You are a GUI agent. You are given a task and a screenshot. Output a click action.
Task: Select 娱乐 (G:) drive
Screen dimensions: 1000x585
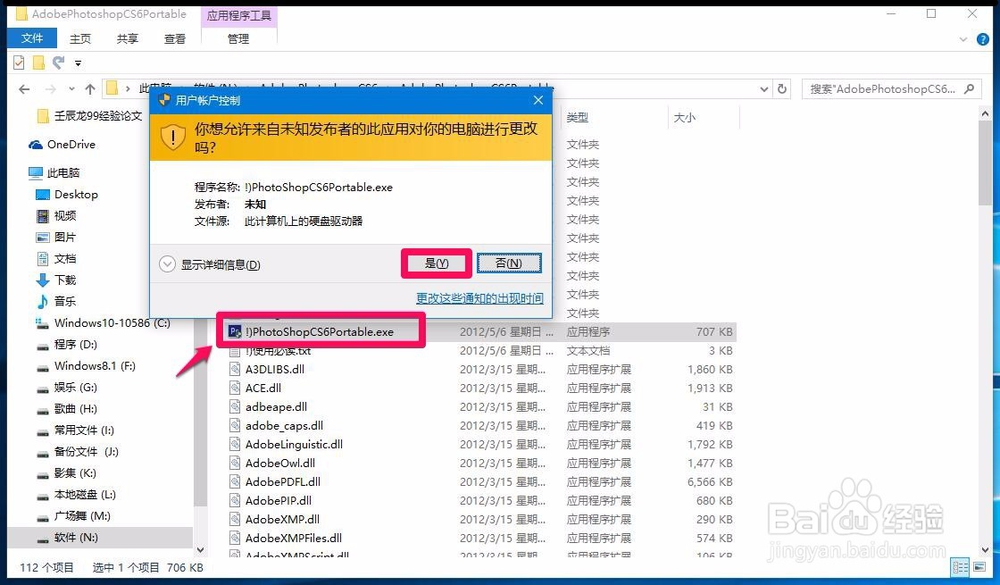66,387
